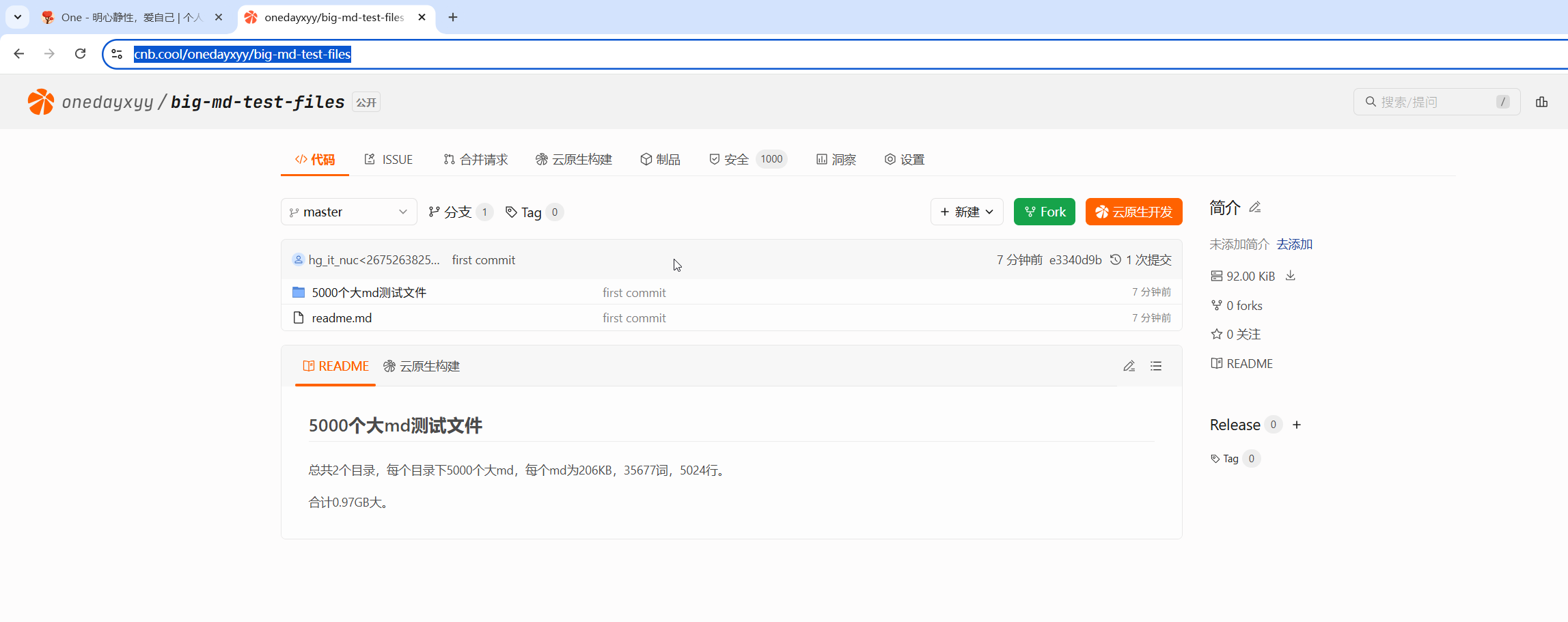Viewport: 1568px width, 622px height.
Task: Open README table of contents icon
Action: coord(1156,367)
